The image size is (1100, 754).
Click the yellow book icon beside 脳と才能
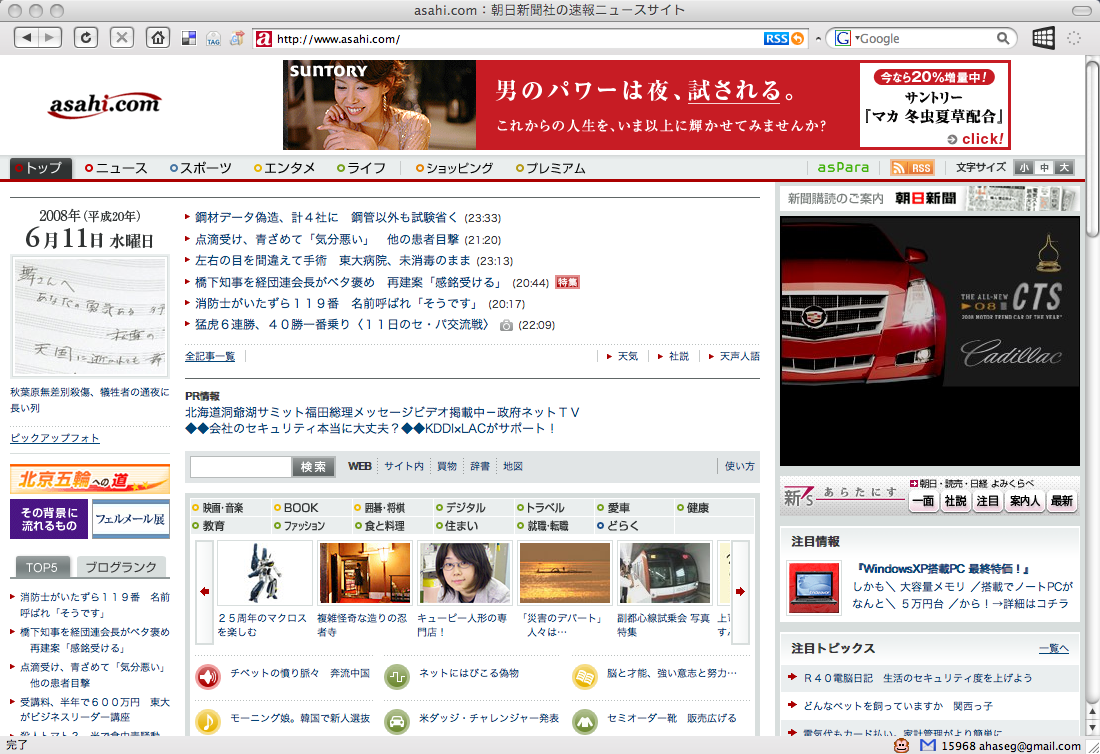pos(584,677)
